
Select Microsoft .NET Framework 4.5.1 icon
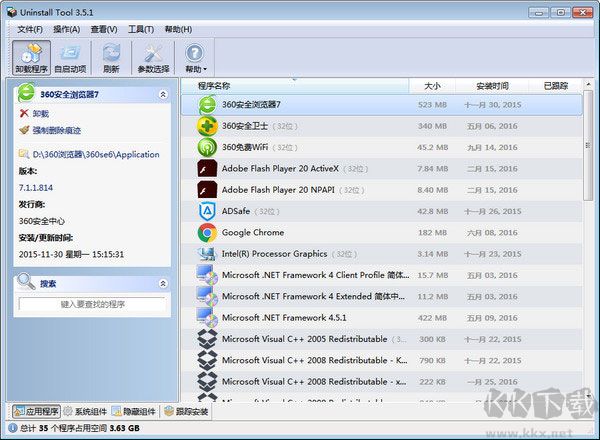(x=207, y=318)
